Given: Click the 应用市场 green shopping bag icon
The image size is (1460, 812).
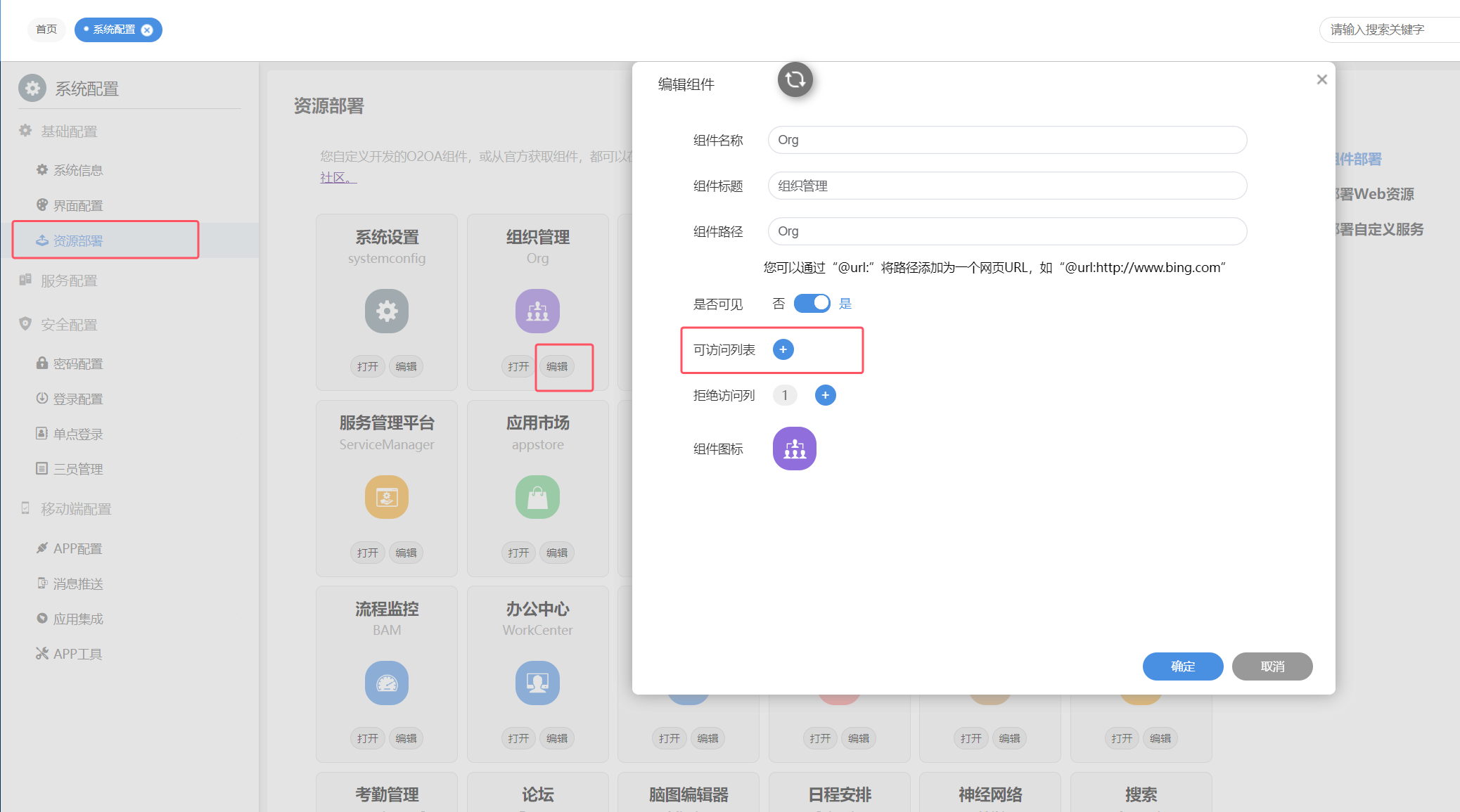Looking at the screenshot, I should (x=537, y=497).
